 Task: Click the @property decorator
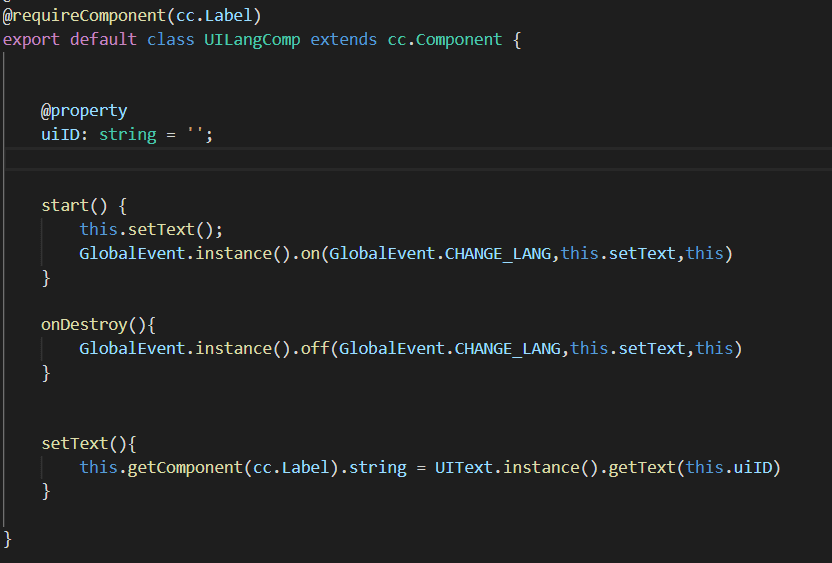(84, 111)
